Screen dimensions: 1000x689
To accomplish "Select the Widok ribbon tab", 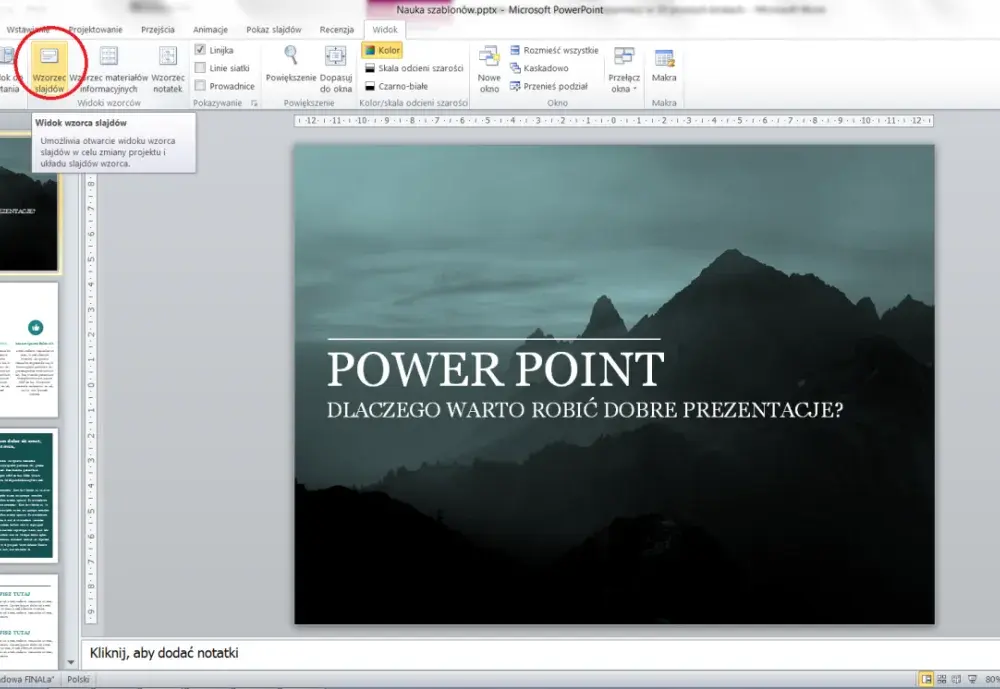I will [385, 29].
